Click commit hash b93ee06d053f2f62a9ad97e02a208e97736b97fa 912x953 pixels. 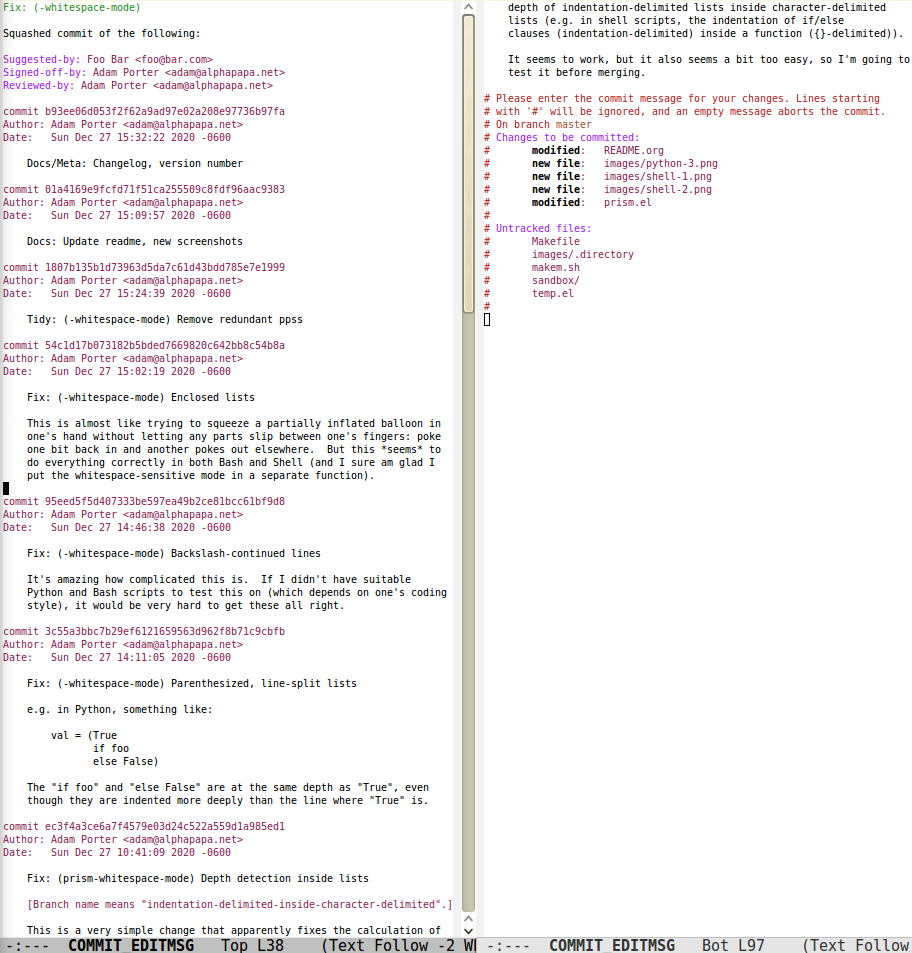coord(165,111)
